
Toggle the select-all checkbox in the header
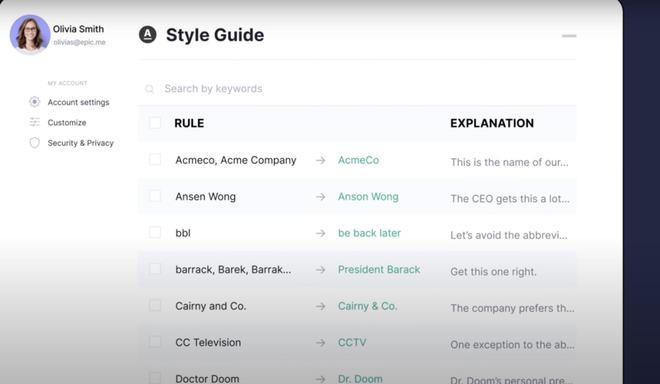[x=155, y=123]
